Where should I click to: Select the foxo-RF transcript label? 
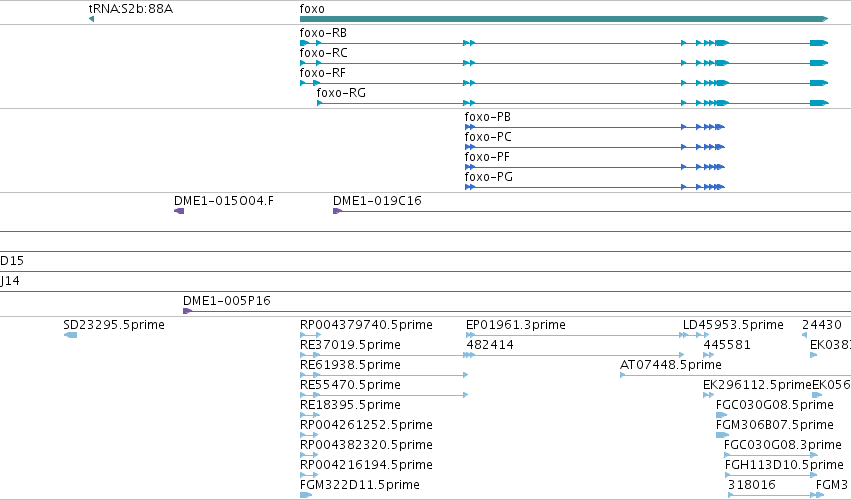[x=322, y=73]
